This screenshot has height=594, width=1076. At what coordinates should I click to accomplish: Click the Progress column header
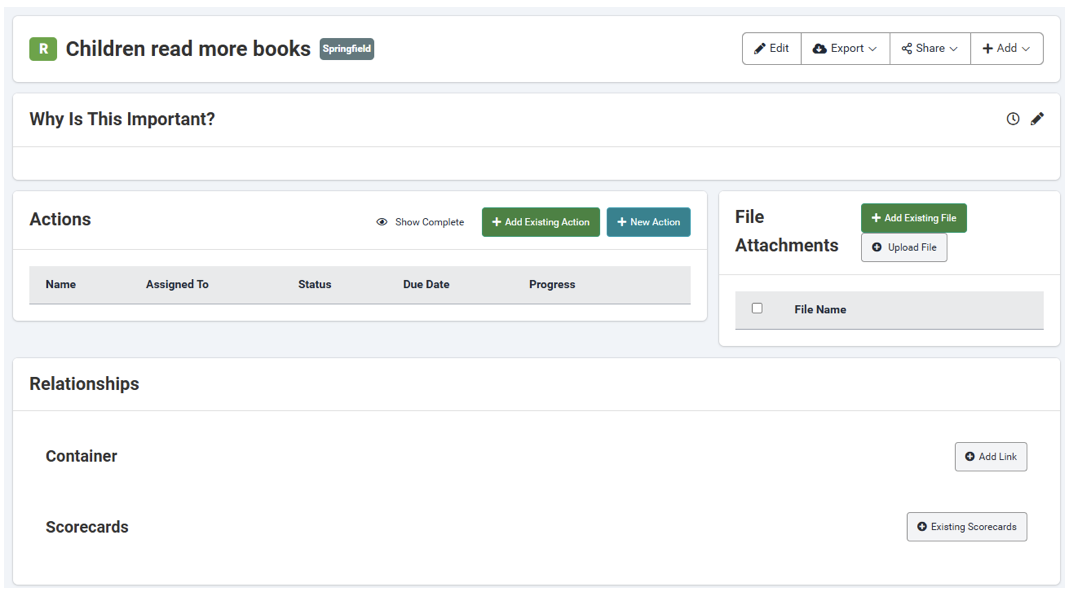pyautogui.click(x=552, y=285)
